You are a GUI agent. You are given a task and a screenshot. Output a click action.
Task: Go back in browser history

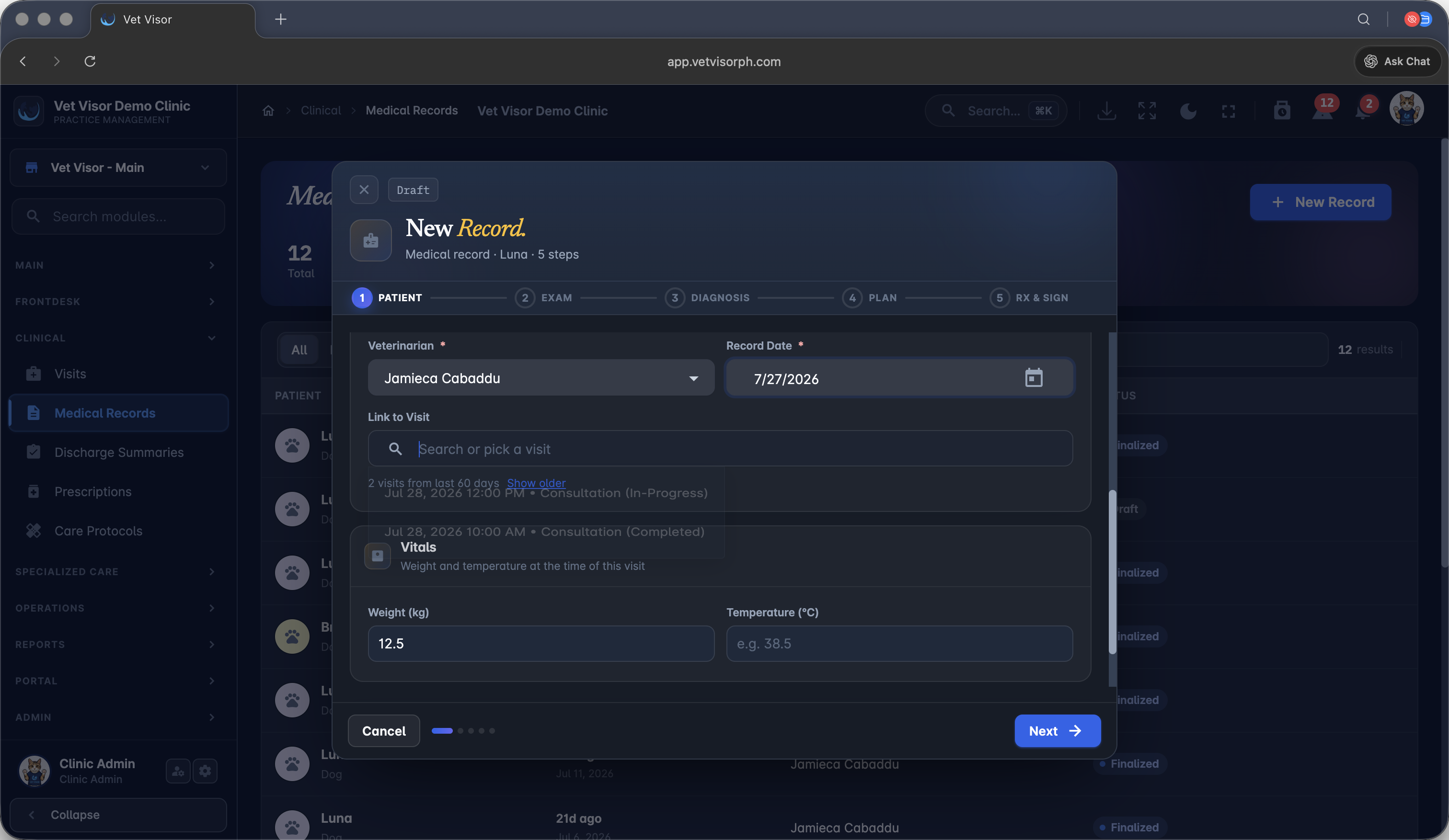(23, 61)
